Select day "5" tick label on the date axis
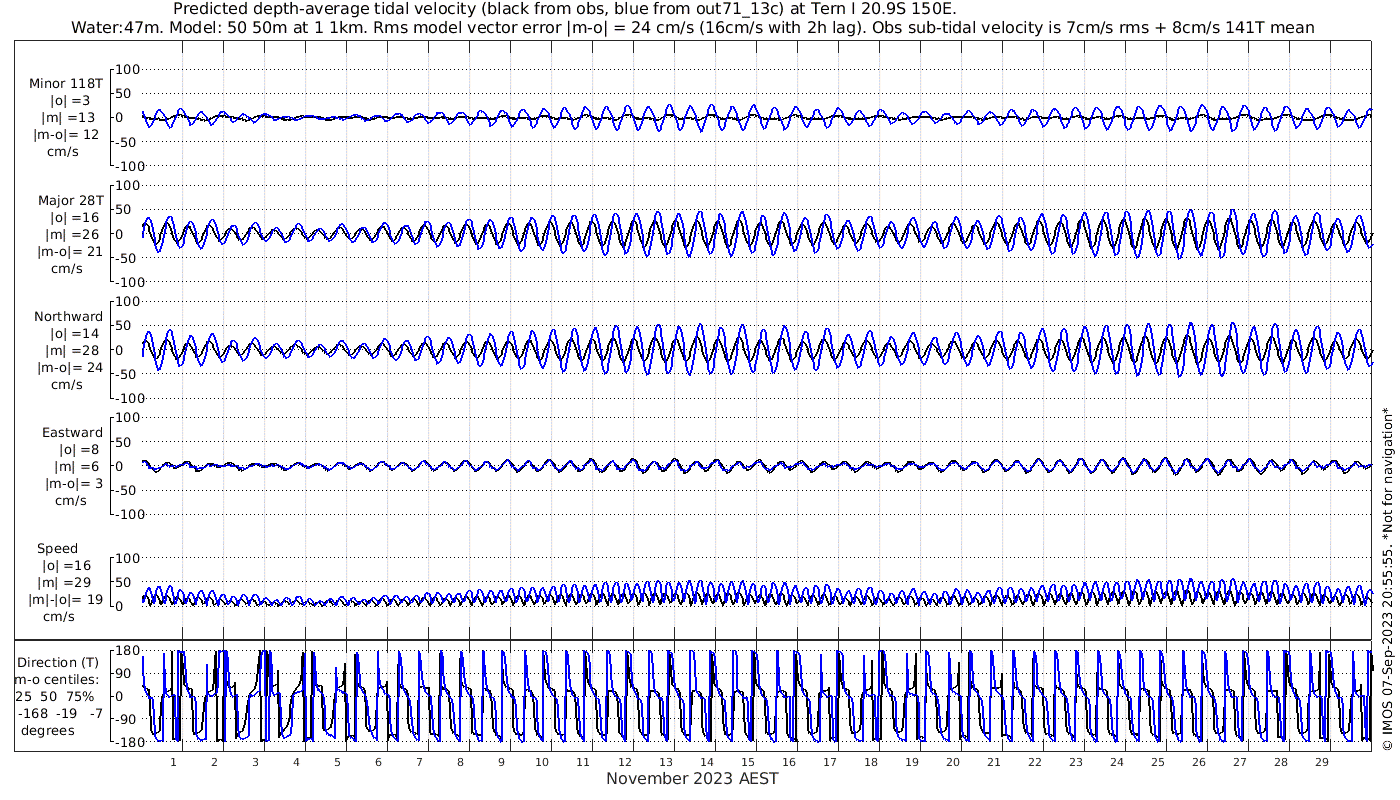1400x800 pixels. coord(337,762)
